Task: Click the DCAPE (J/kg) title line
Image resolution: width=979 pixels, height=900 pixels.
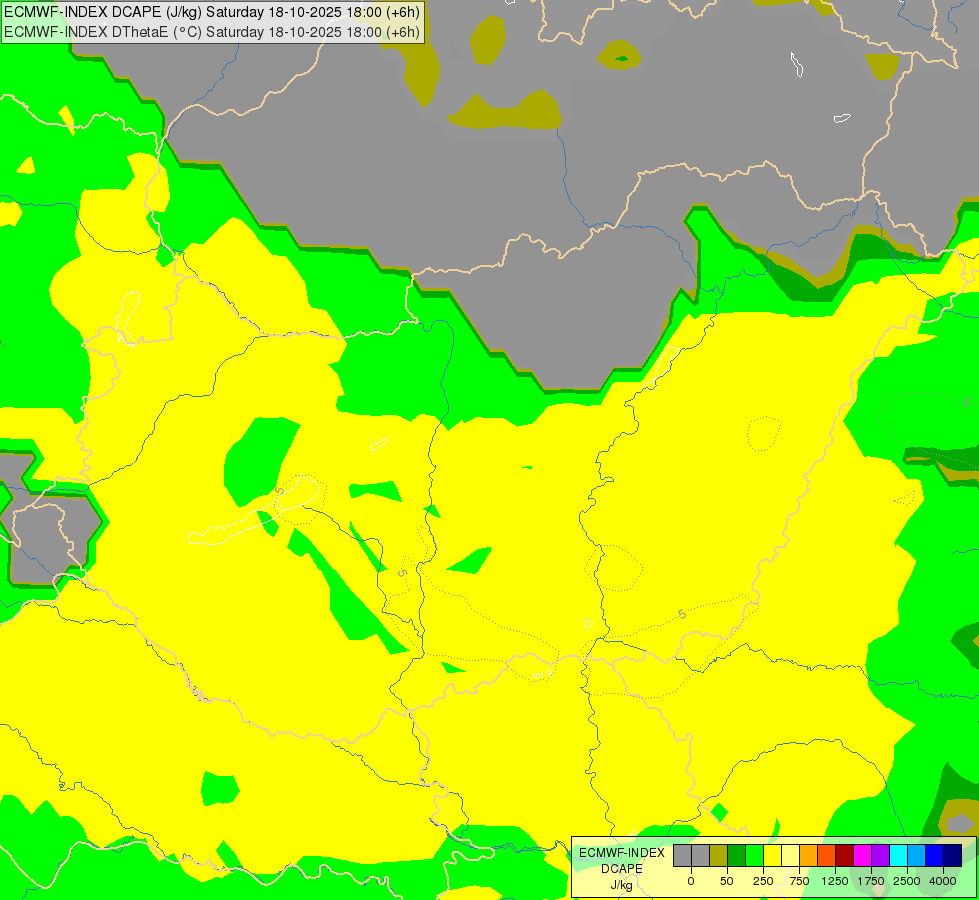Action: (212, 12)
